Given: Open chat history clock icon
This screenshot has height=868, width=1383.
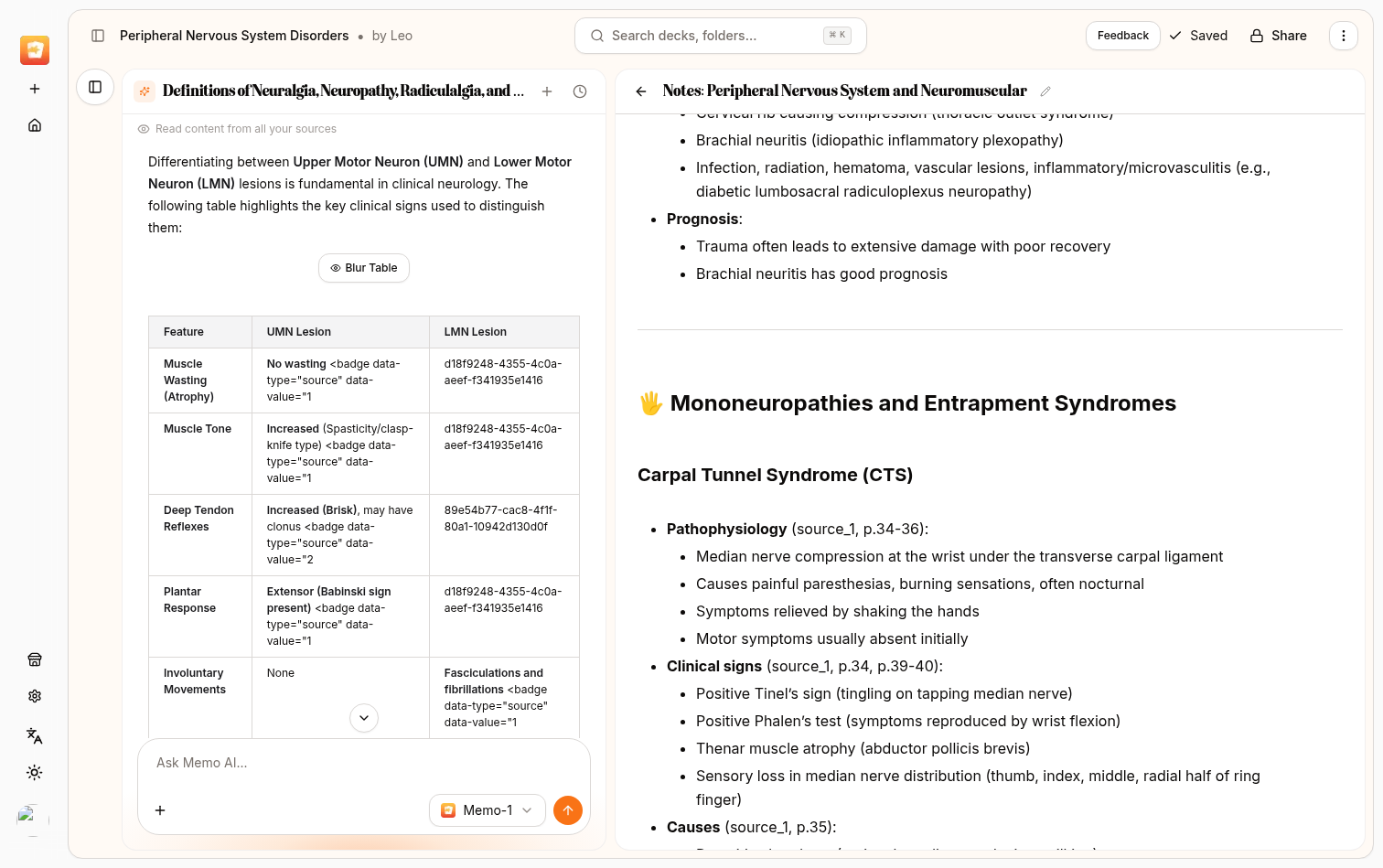Looking at the screenshot, I should click(580, 91).
